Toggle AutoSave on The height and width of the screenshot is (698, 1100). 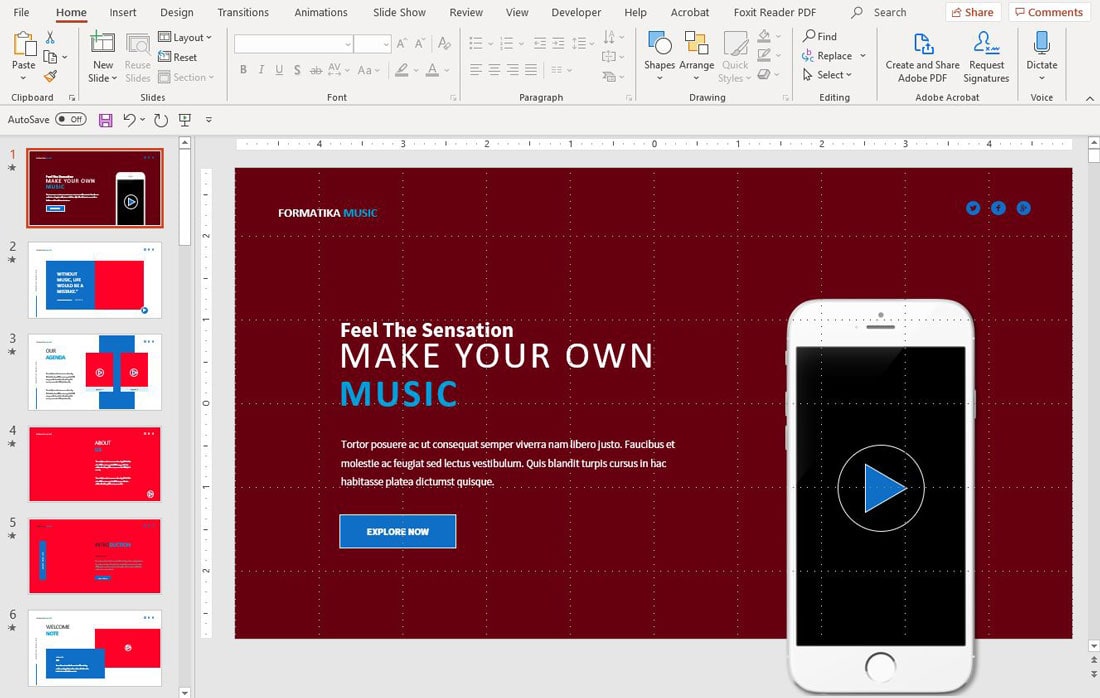pos(70,119)
